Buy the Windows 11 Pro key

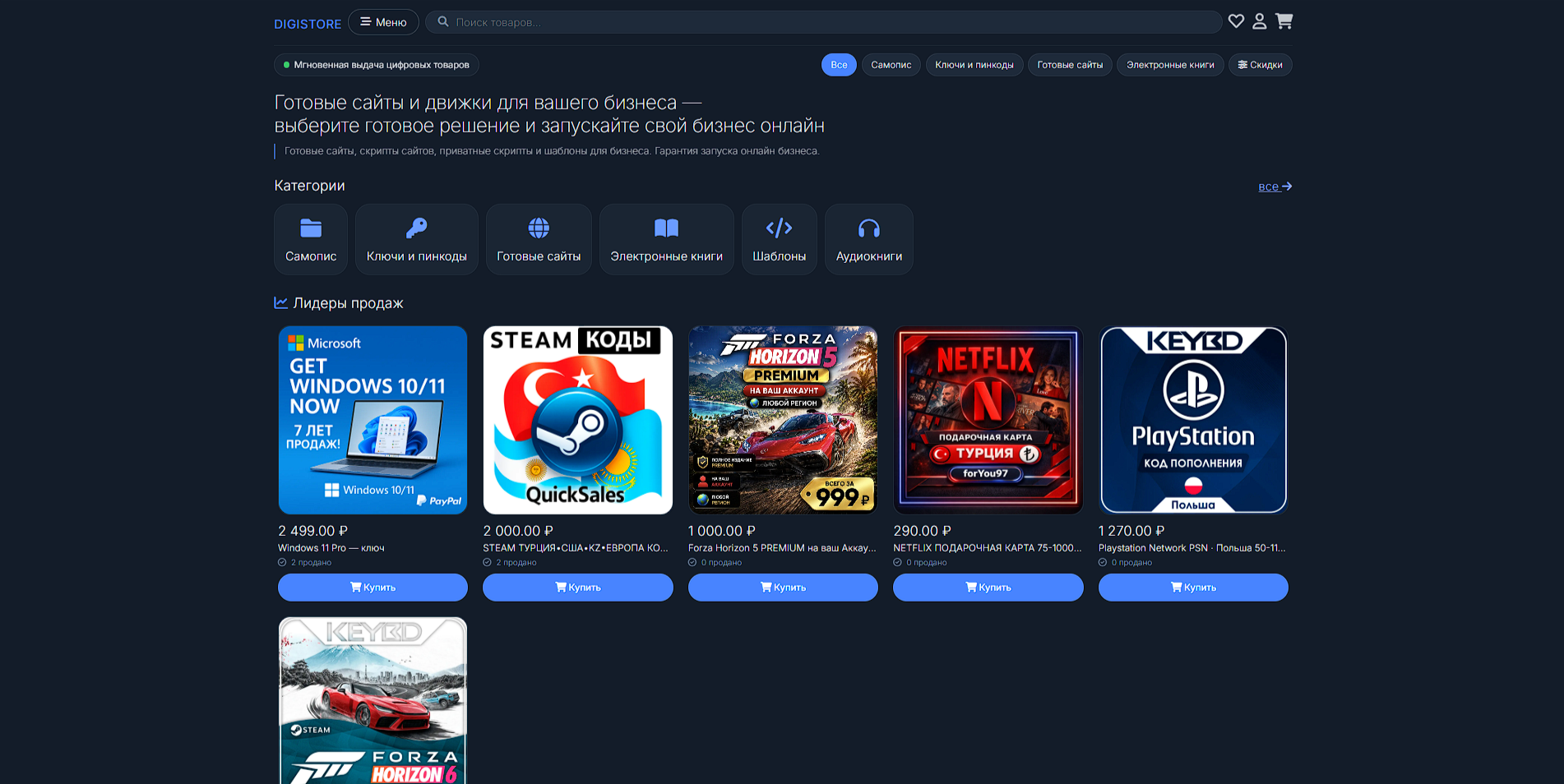(372, 587)
